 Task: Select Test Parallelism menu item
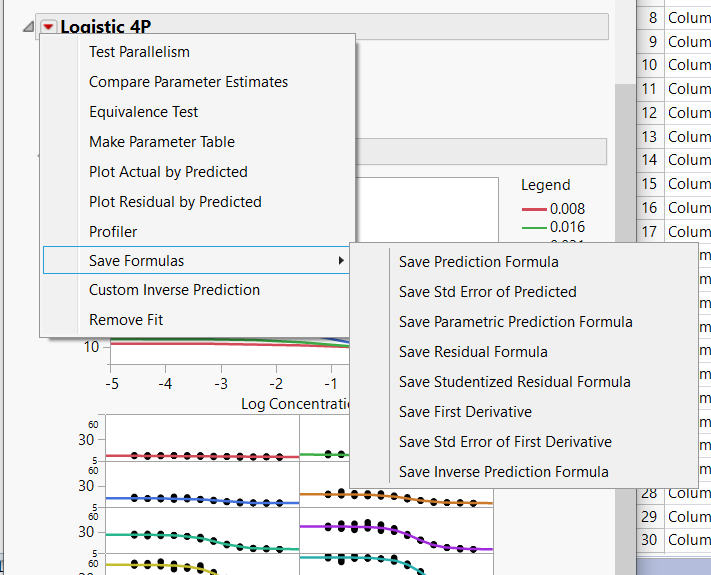point(139,52)
